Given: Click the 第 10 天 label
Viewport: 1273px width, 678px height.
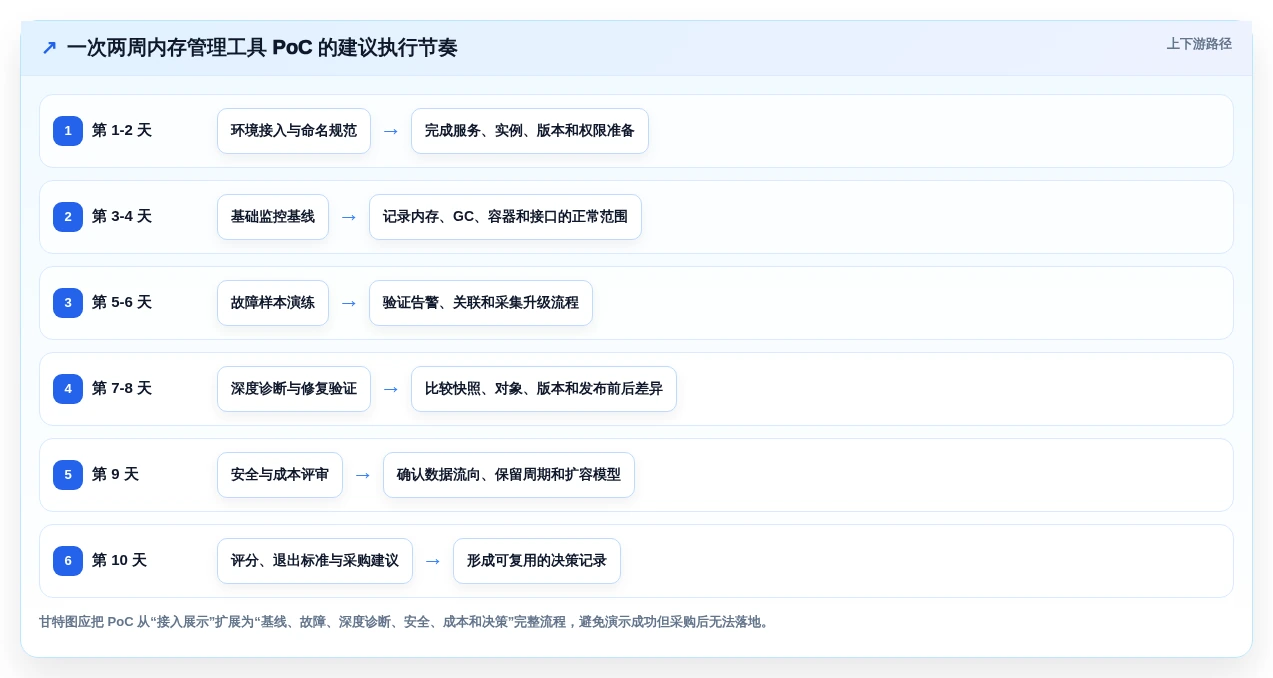Looking at the screenshot, I should [x=119, y=561].
